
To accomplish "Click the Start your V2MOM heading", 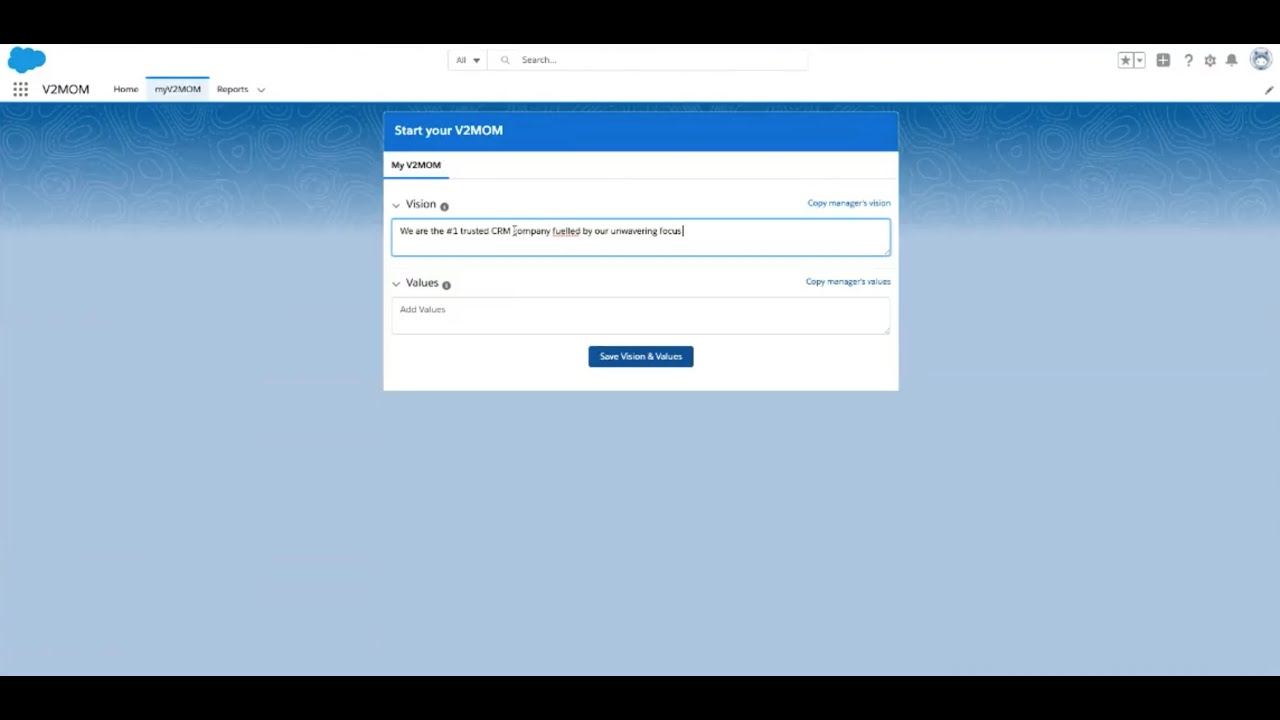I will [449, 130].
